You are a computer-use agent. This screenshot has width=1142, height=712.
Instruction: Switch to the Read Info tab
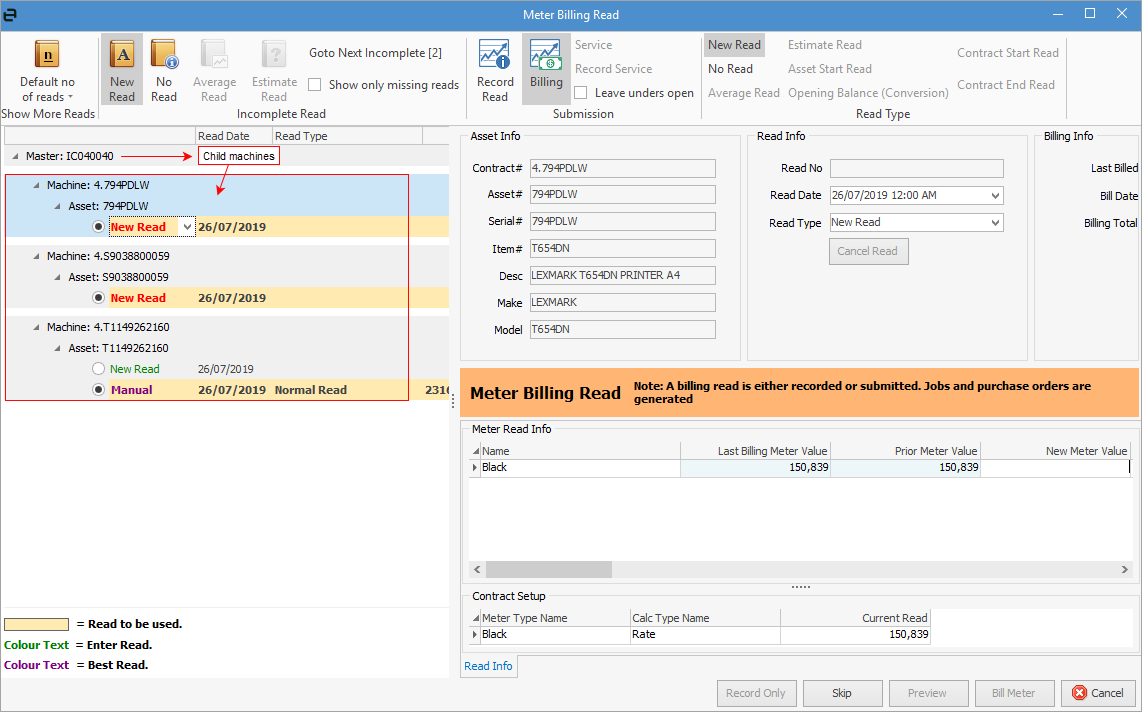[488, 665]
